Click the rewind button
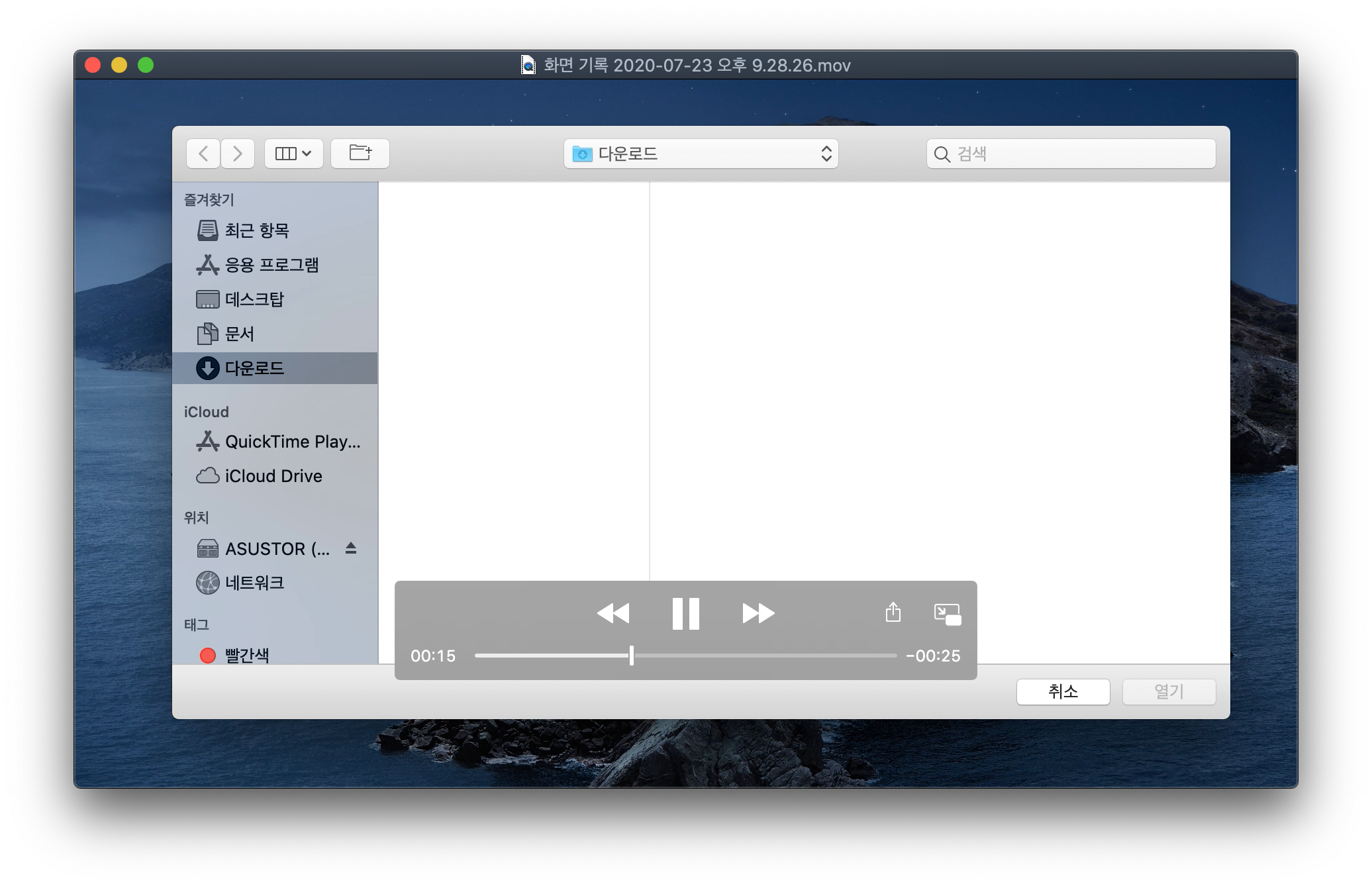Viewport: 1372px width, 886px height. pos(612,613)
